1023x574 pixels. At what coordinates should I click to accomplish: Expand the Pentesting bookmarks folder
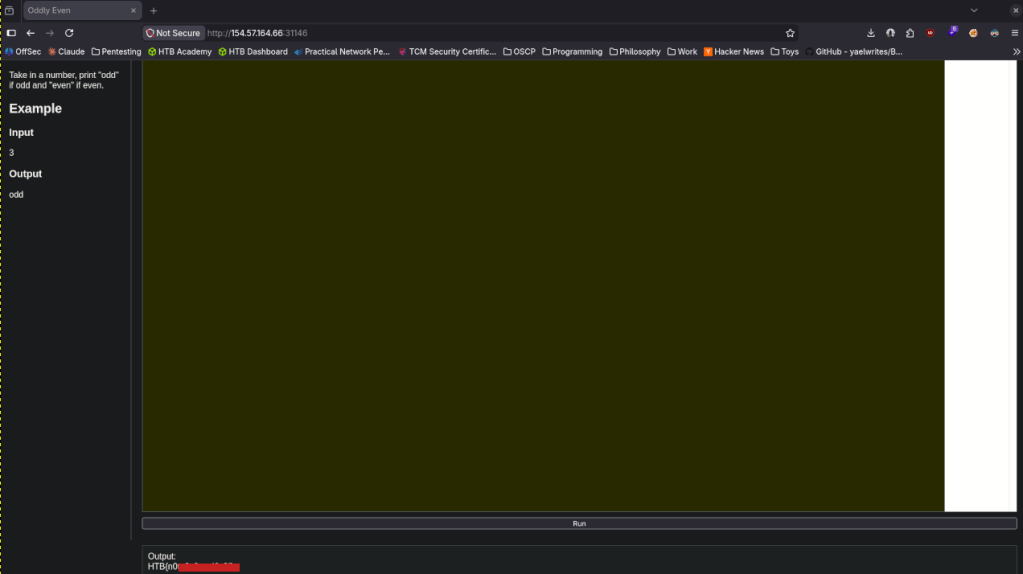(116, 52)
